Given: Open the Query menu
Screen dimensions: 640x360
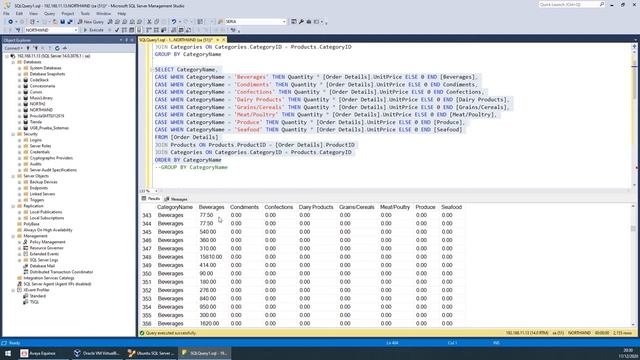Looking at the screenshot, I should coord(49,13).
